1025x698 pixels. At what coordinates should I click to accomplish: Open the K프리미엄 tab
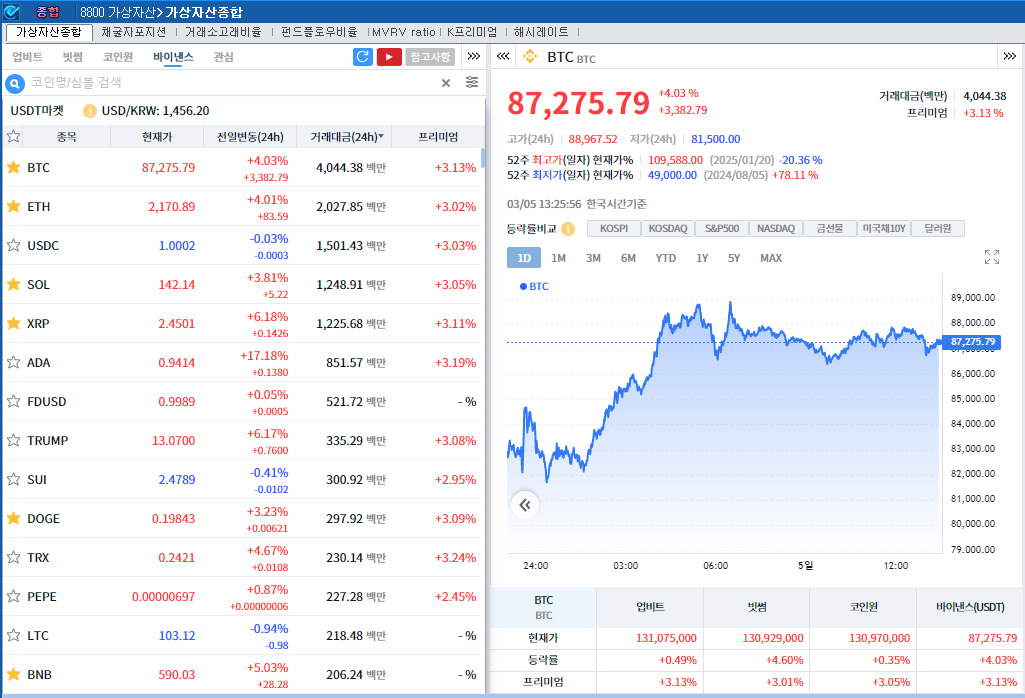click(471, 32)
